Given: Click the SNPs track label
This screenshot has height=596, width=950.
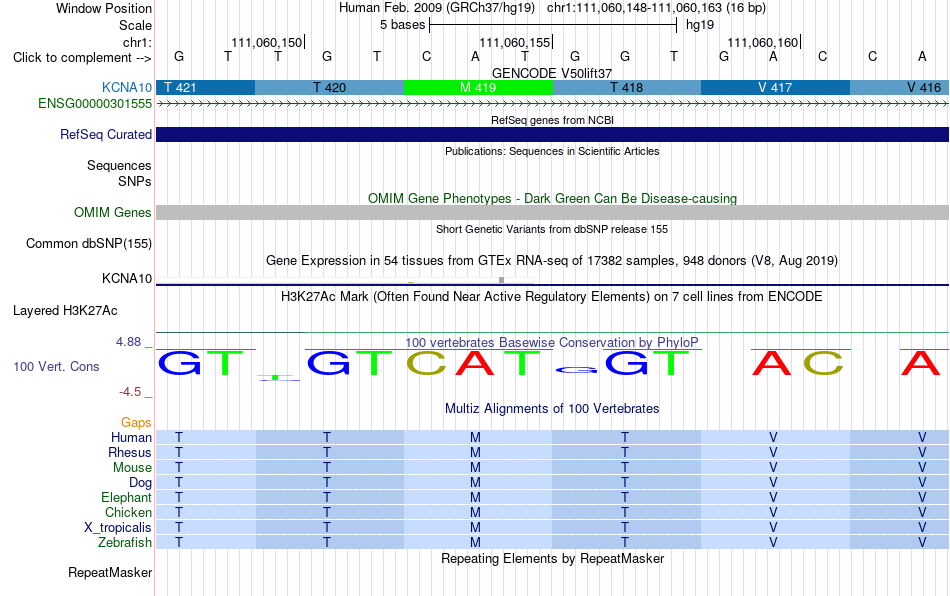Looking at the screenshot, I should pos(135,181).
